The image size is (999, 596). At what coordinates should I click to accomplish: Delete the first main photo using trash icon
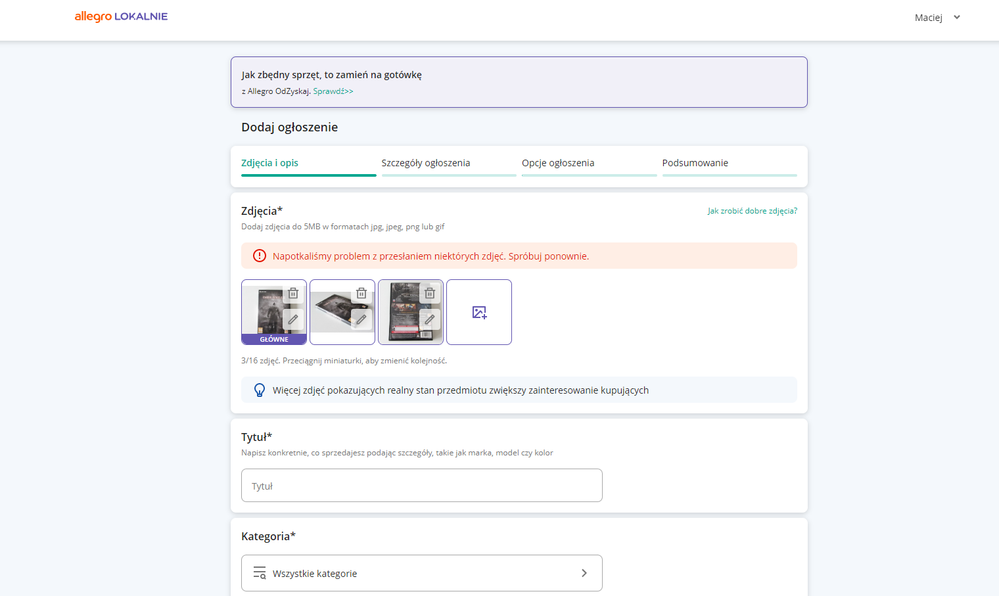pyautogui.click(x=293, y=293)
